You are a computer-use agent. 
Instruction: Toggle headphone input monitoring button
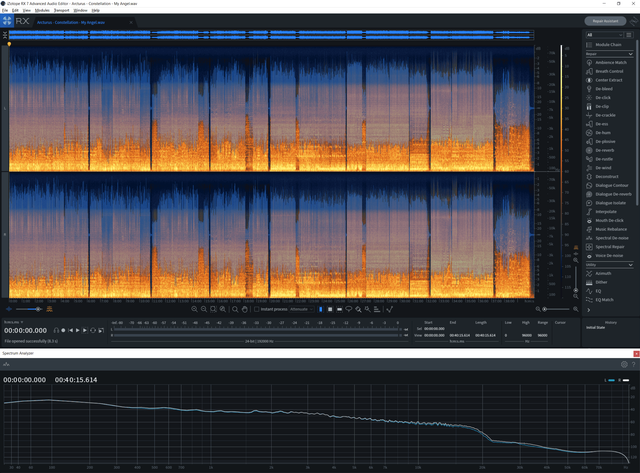point(56,330)
